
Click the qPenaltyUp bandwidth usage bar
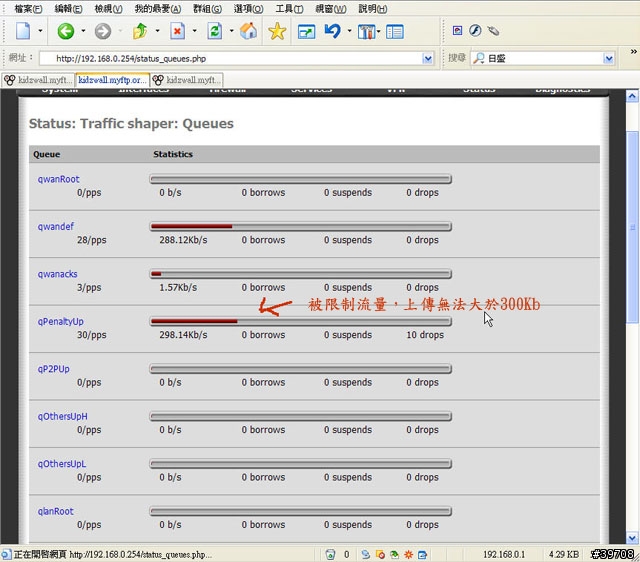300,321
